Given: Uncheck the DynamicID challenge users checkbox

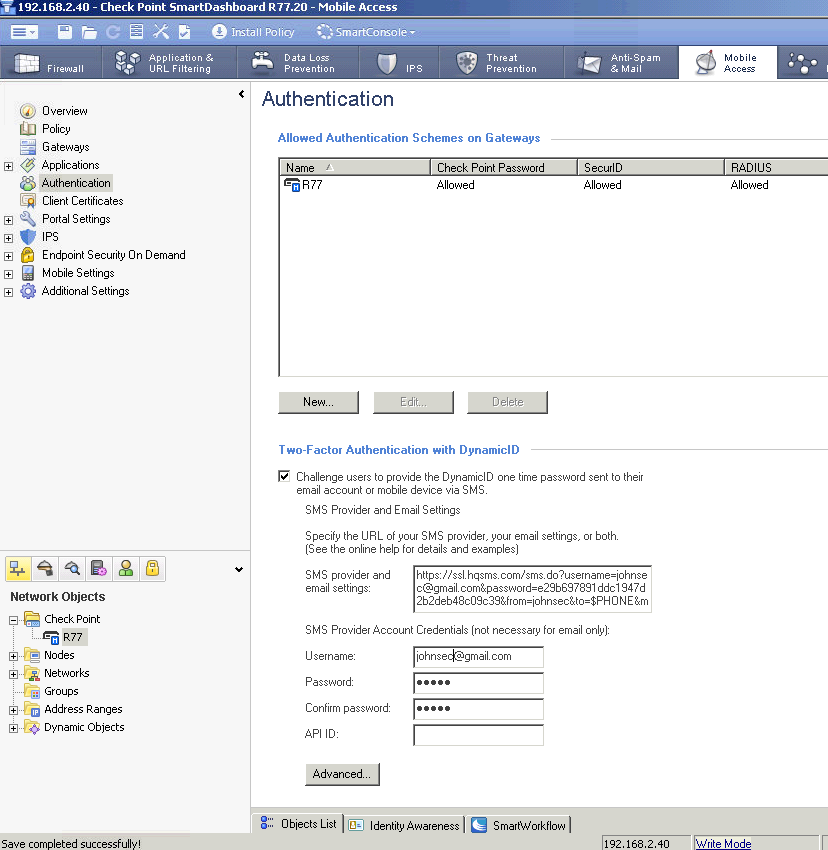Looking at the screenshot, I should click(x=284, y=476).
